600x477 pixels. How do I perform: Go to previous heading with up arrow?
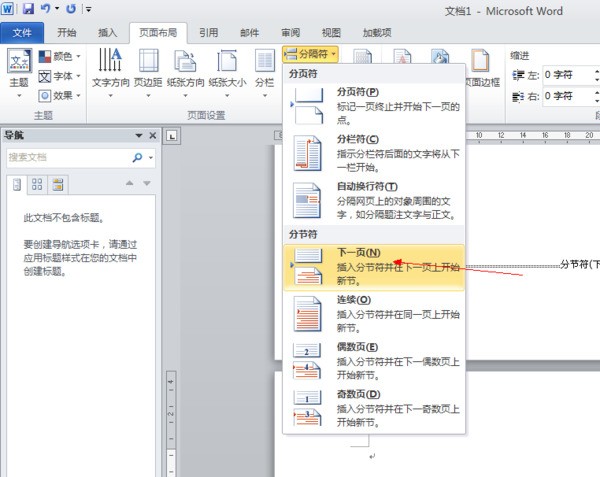pyautogui.click(x=130, y=183)
